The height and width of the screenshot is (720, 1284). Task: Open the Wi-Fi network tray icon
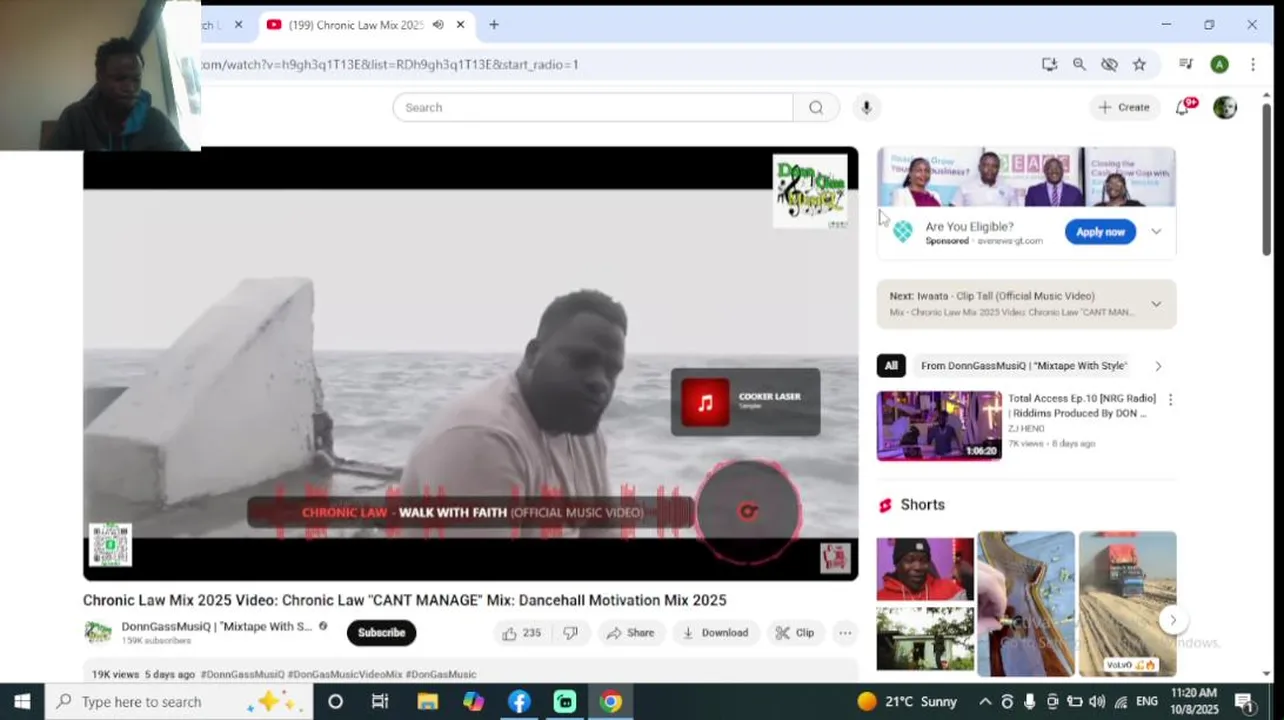point(1121,702)
